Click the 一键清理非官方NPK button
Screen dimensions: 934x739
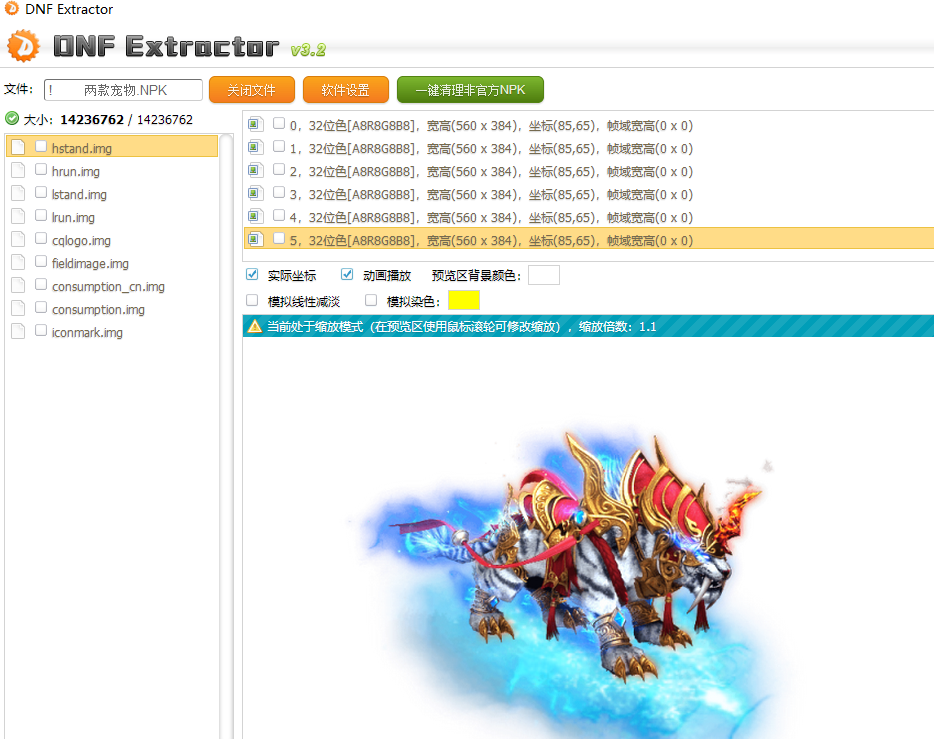point(470,90)
